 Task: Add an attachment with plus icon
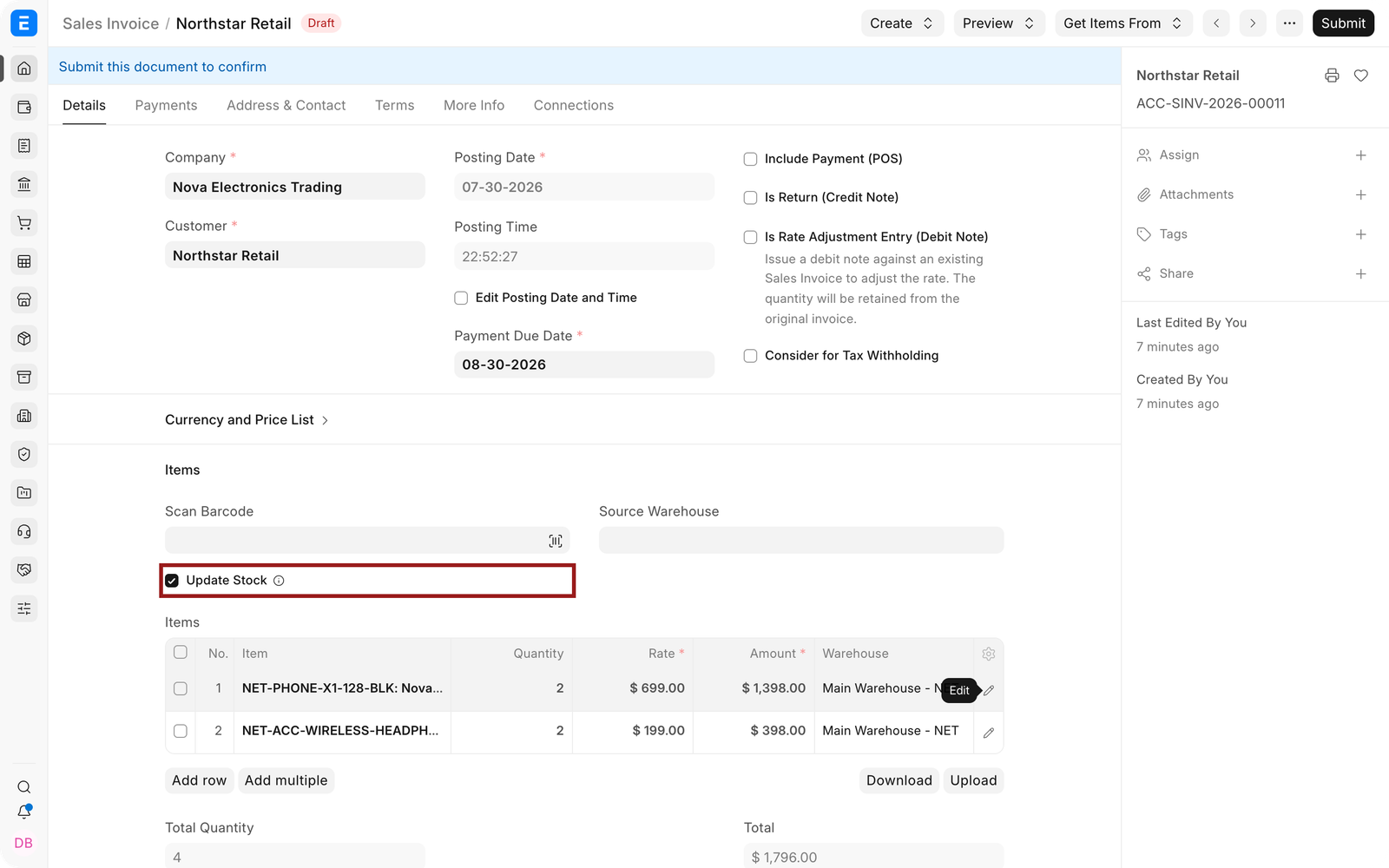click(x=1361, y=195)
